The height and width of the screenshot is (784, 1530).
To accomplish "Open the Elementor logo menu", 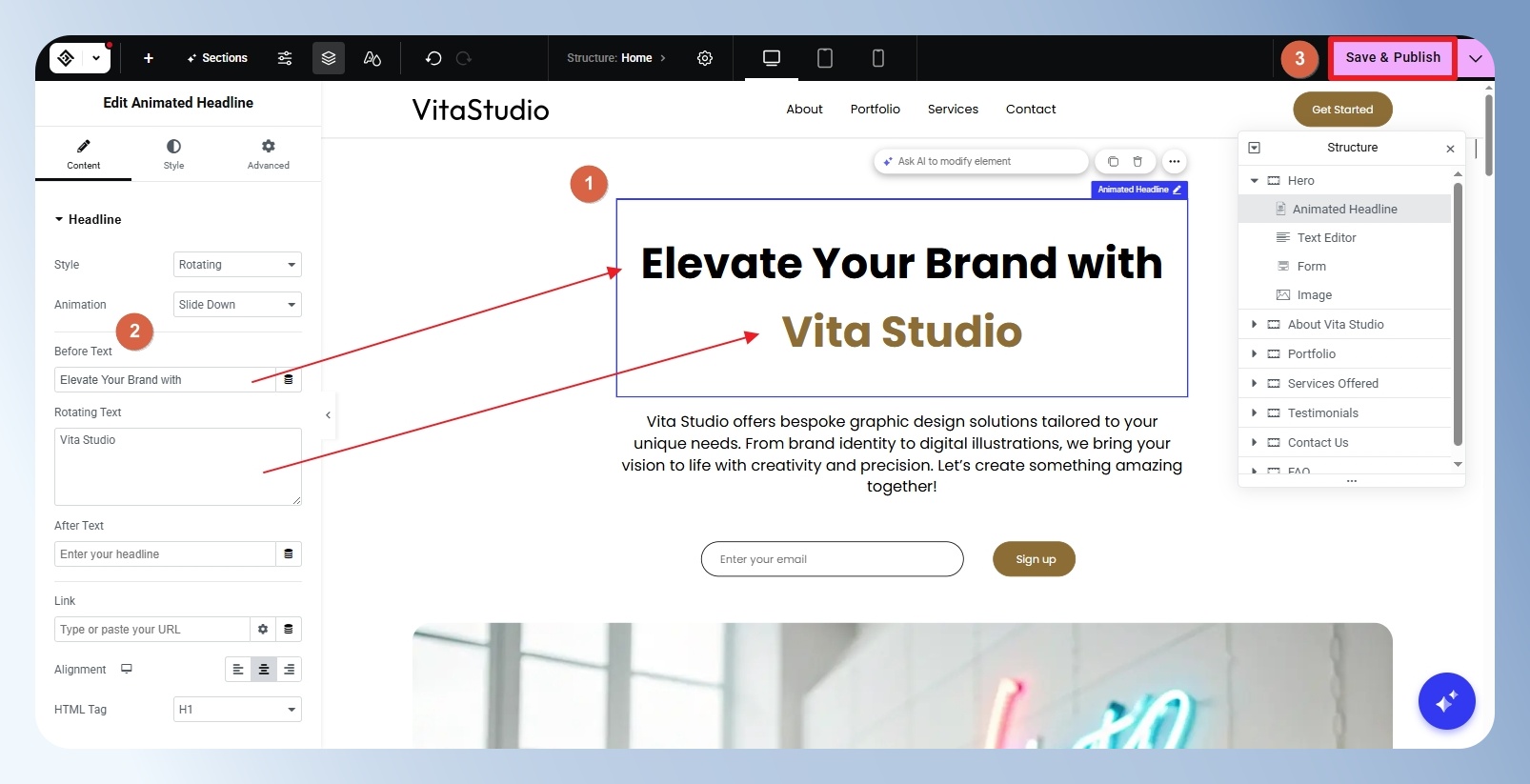I will tap(67, 58).
